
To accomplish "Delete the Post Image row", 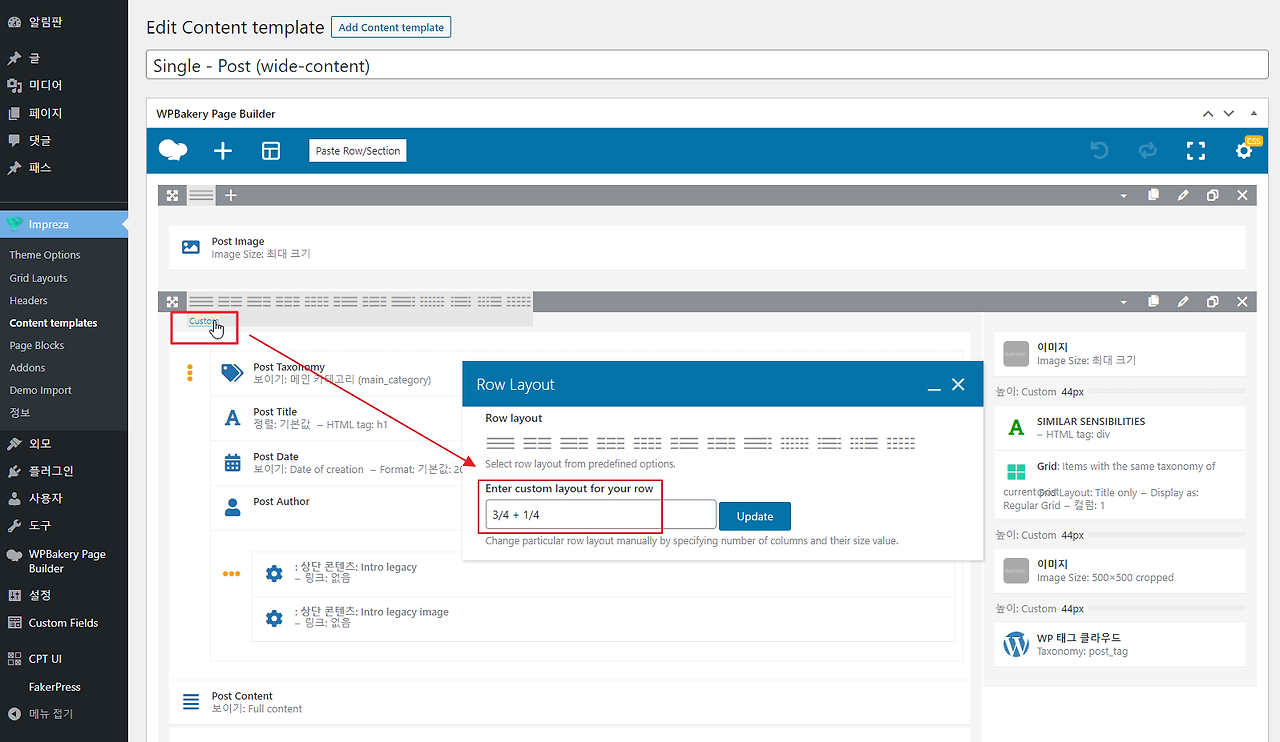I will coord(1242,195).
